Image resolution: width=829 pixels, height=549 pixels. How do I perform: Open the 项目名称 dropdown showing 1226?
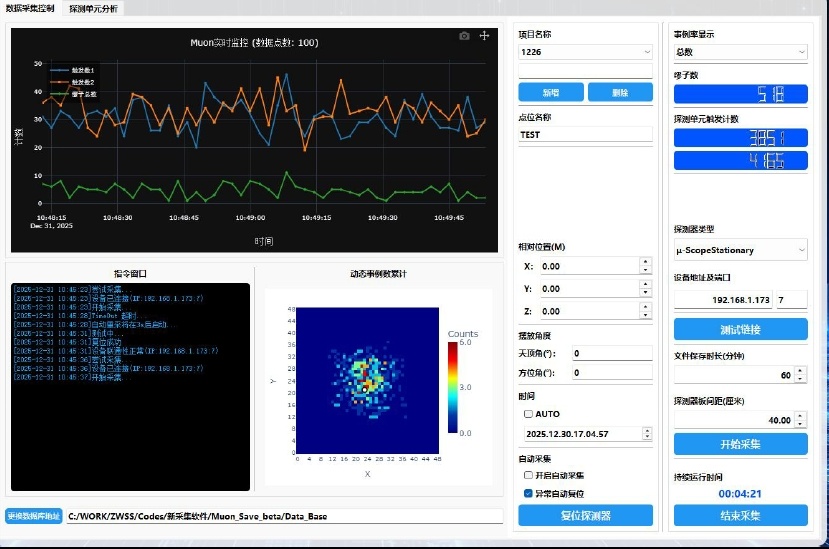[x=585, y=51]
